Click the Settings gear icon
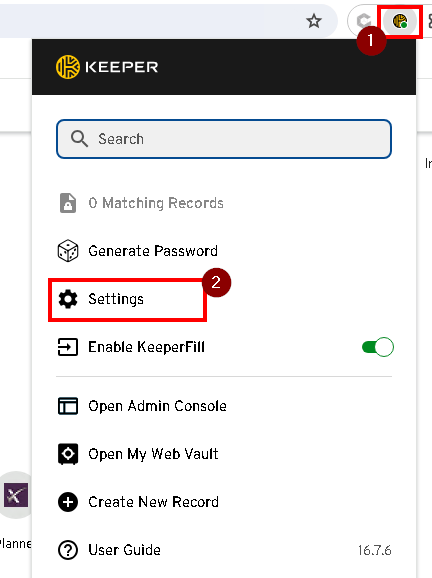Screen dimensions: 432x578 pos(68,299)
